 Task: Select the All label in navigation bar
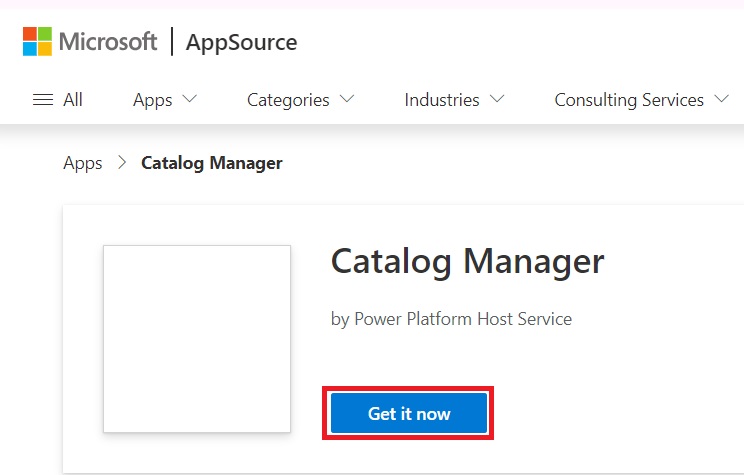(x=73, y=100)
